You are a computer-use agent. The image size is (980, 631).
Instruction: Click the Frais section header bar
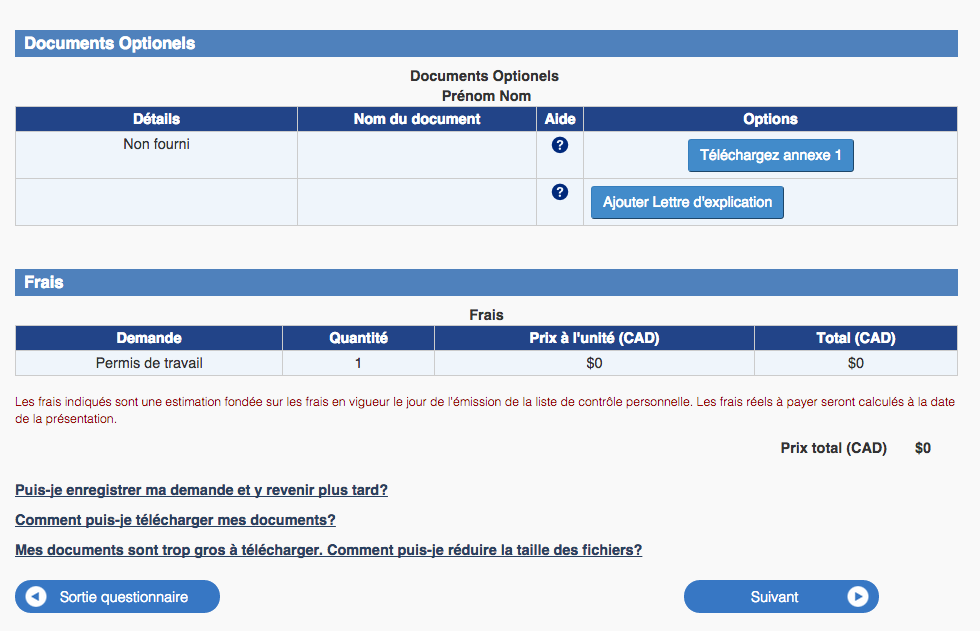tap(486, 283)
